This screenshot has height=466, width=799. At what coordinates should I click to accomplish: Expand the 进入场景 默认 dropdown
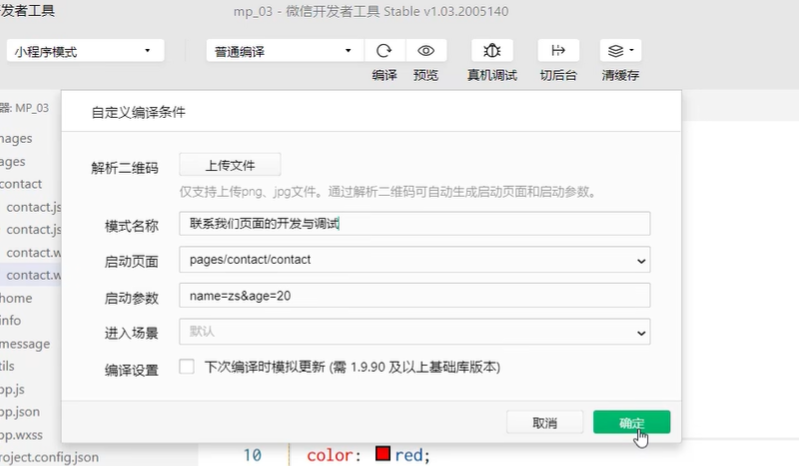(414, 332)
